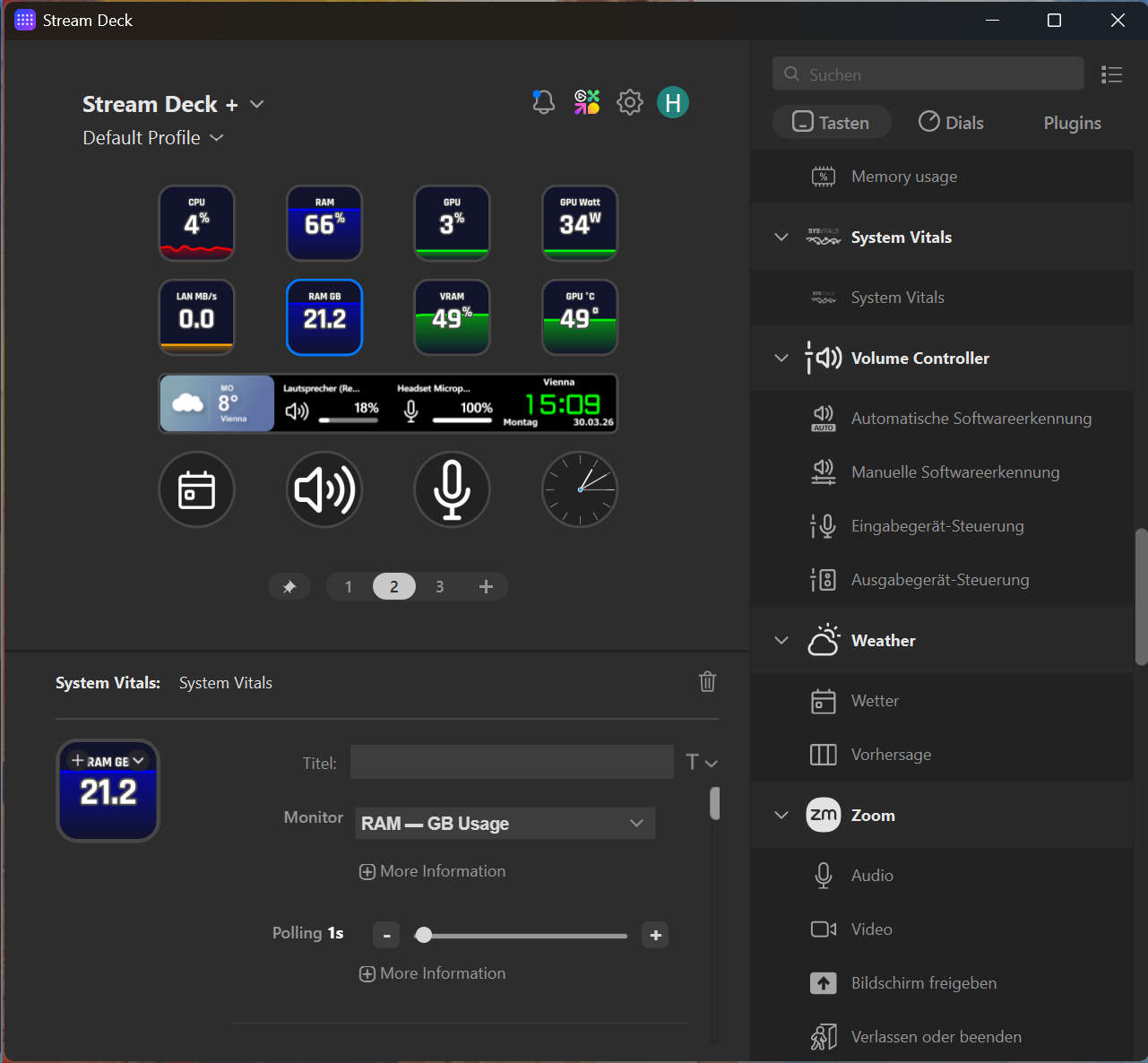This screenshot has height=1063, width=1148.
Task: Add a new page with the plus button
Action: pos(486,586)
